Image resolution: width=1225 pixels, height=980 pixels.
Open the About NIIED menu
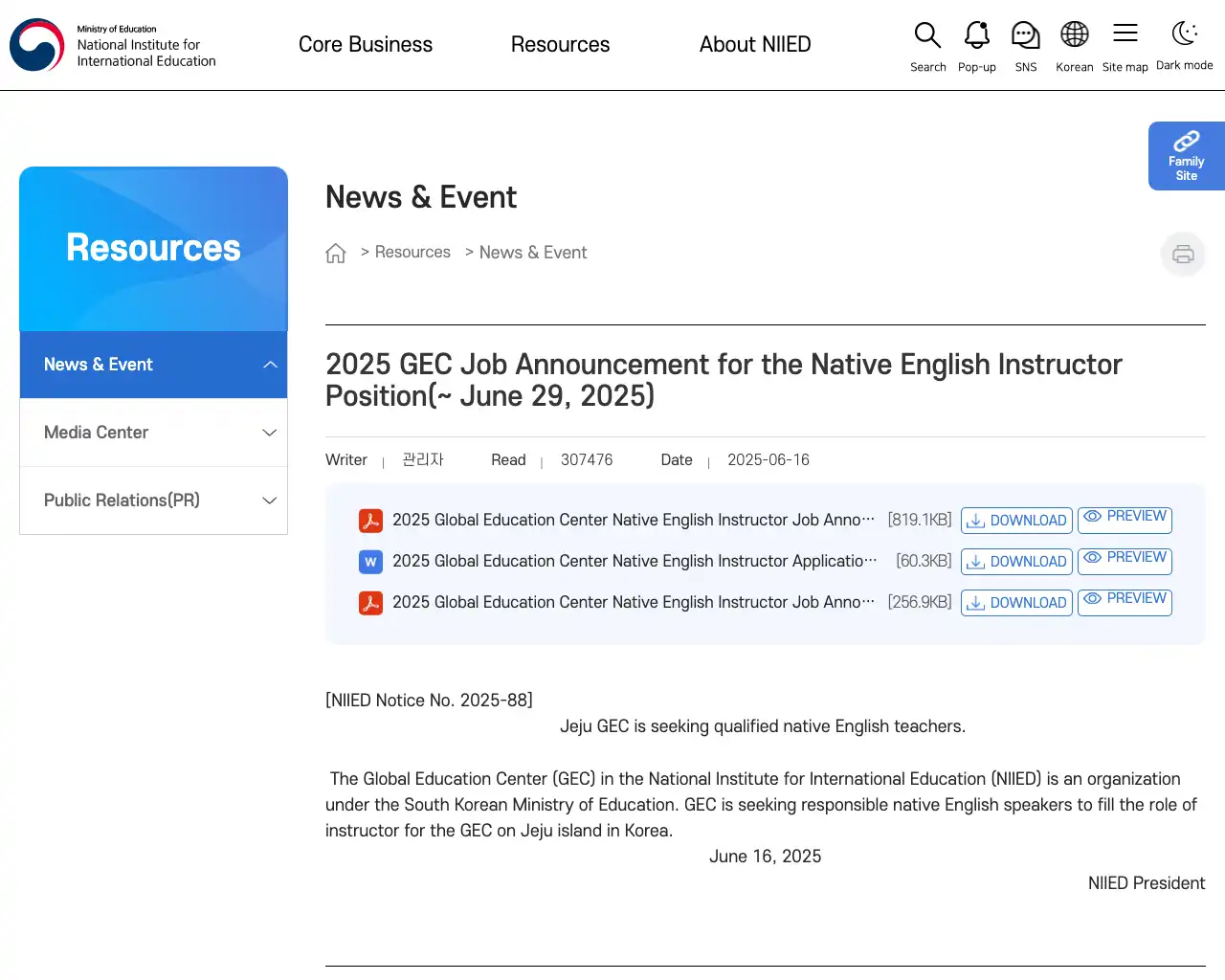tap(755, 45)
